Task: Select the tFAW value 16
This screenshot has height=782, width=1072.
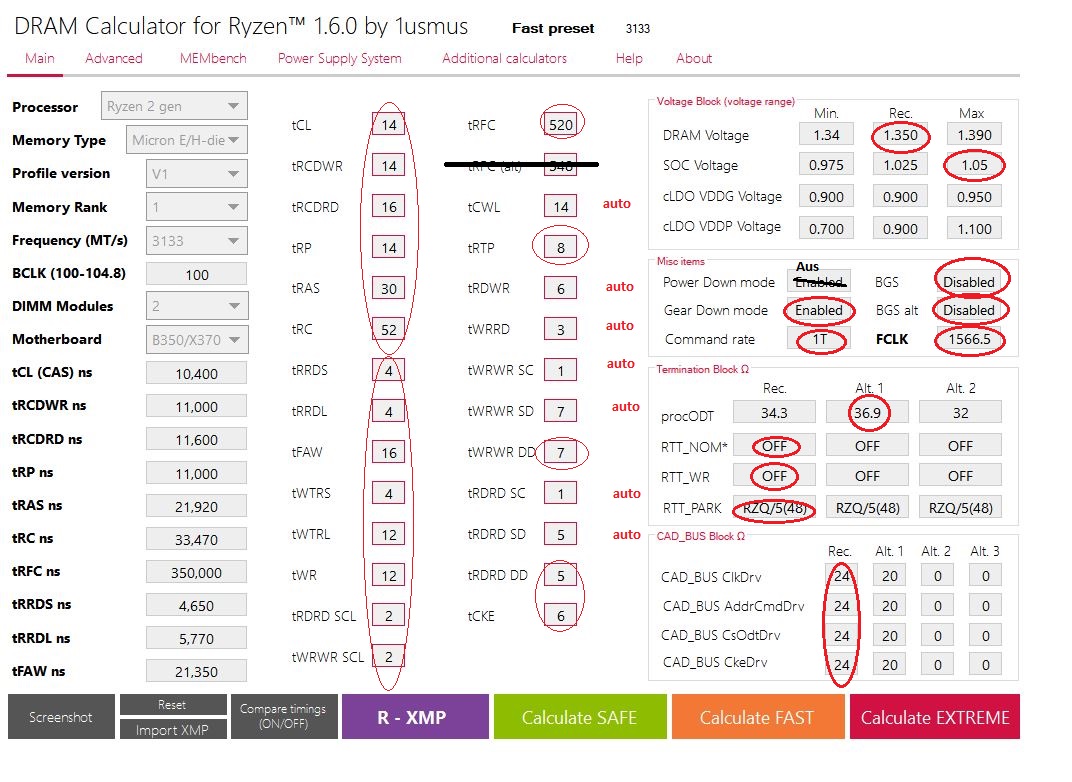Action: (x=389, y=452)
